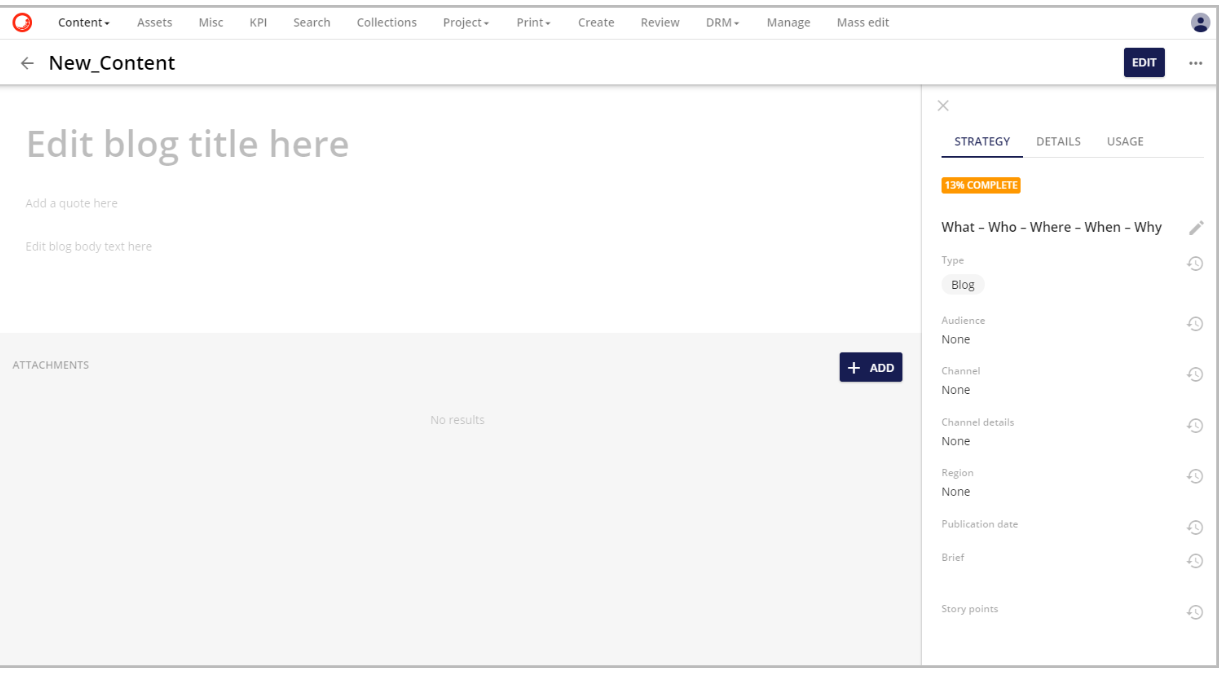
Task: Open history for the Channel field
Action: 1194,374
